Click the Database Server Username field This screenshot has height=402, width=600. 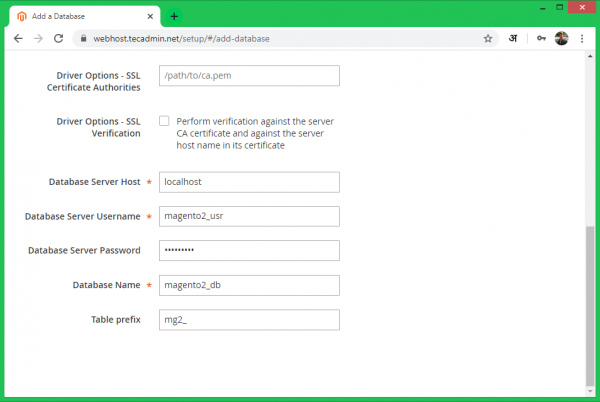(248, 216)
